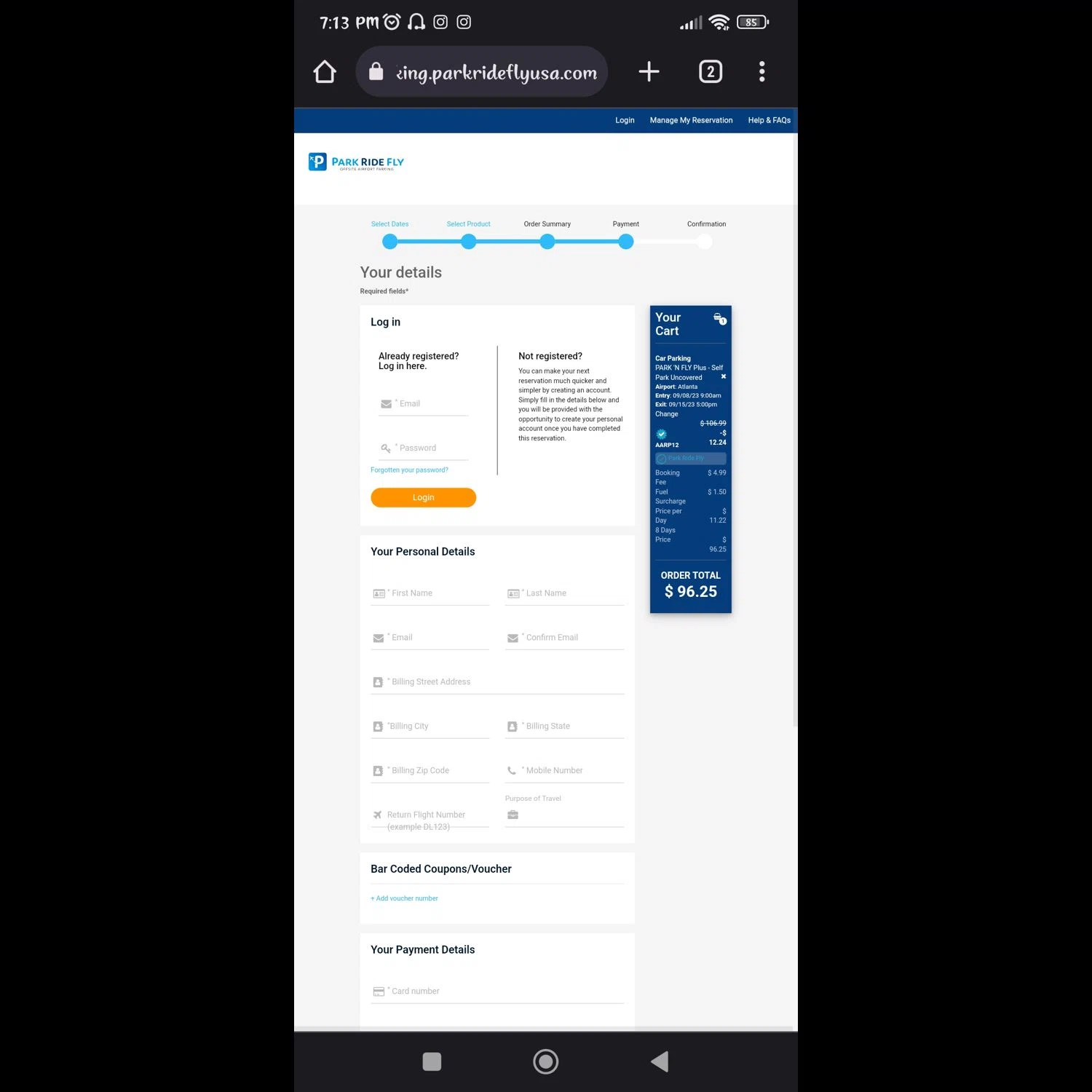Open the Purpose of Travel dropdown
This screenshot has height=1092, width=1092.
(x=564, y=815)
